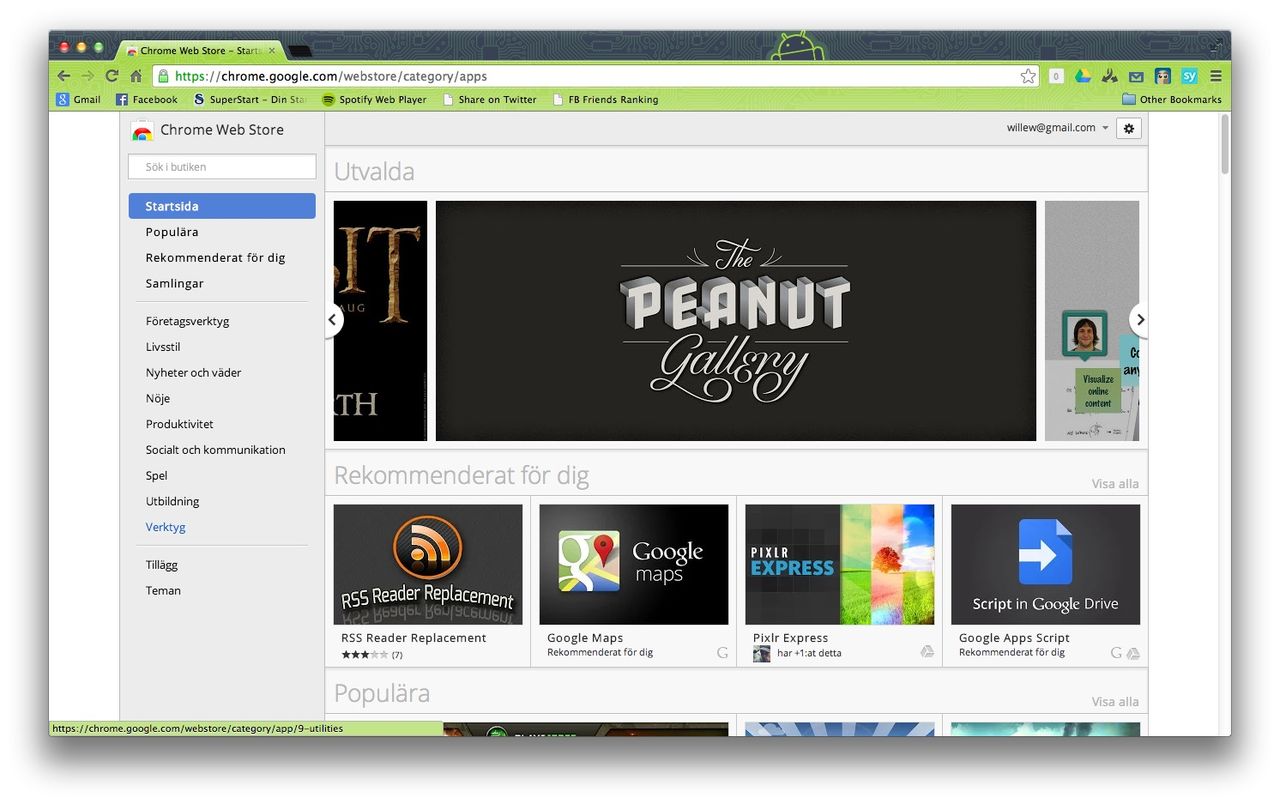Viewport: 1280px width, 804px height.
Task: Open the Nöje category
Action: [x=158, y=399]
